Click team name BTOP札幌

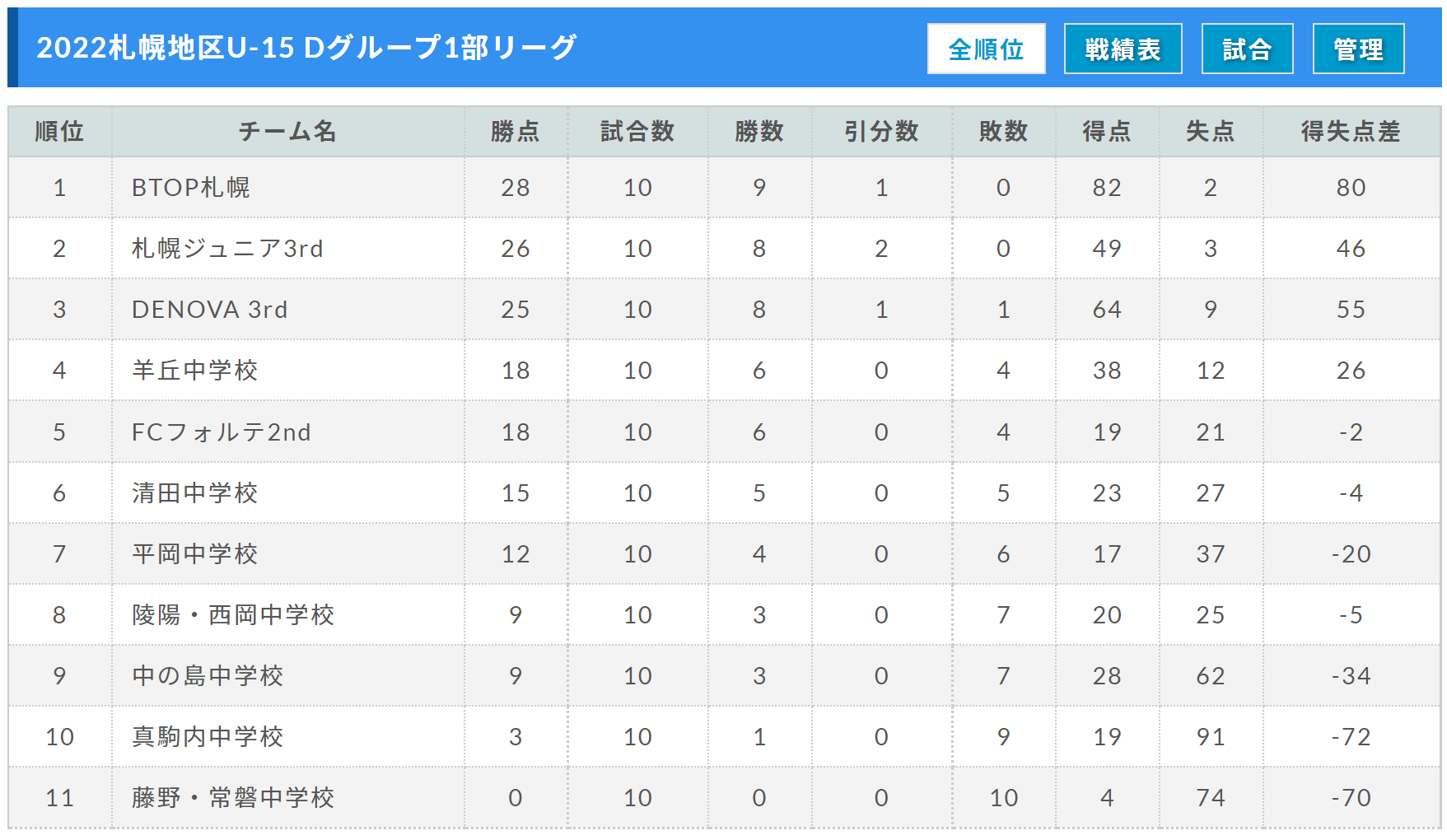click(x=191, y=188)
